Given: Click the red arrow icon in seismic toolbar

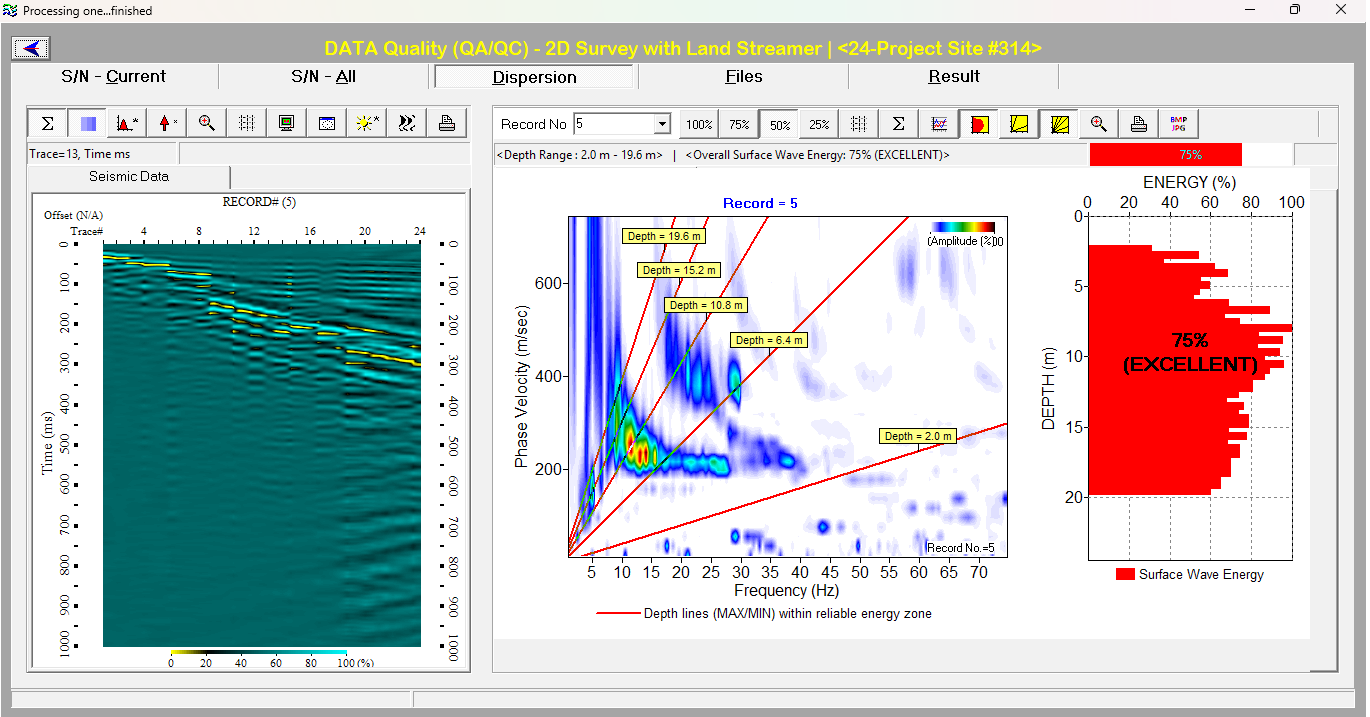Looking at the screenshot, I should pyautogui.click(x=167, y=123).
